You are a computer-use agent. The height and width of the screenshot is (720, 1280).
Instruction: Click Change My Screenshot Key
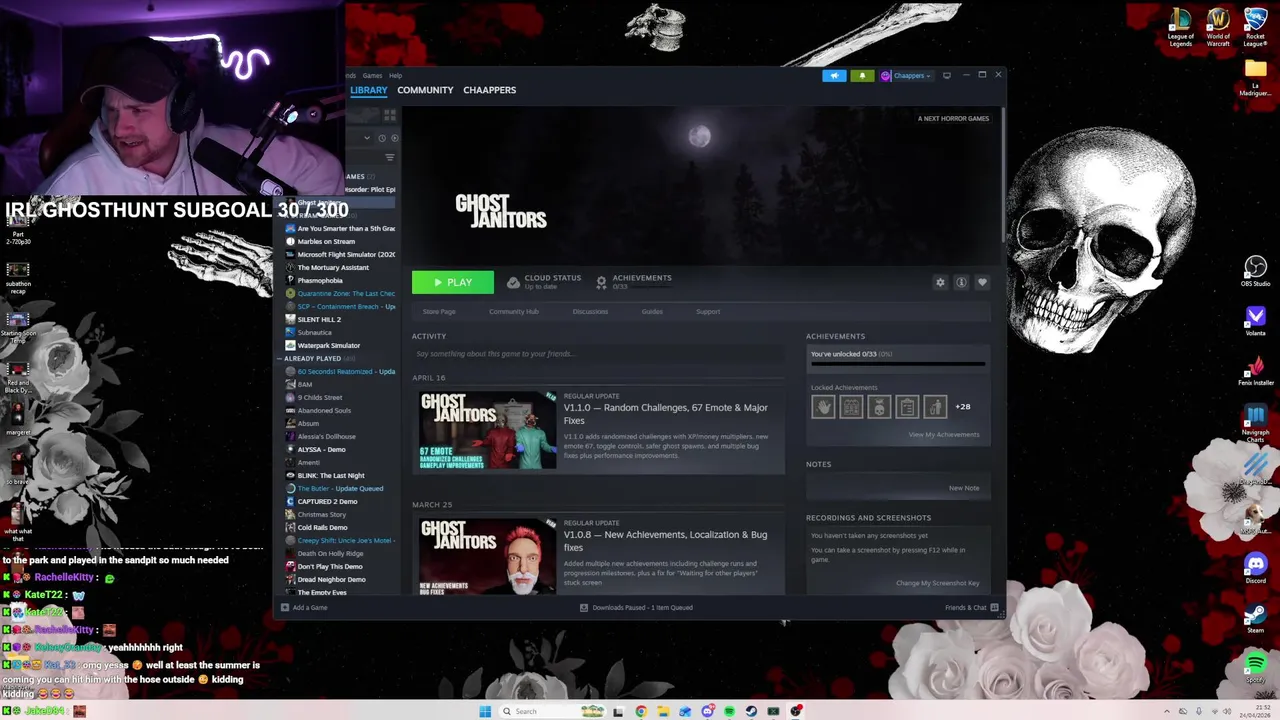pyautogui.click(x=937, y=583)
